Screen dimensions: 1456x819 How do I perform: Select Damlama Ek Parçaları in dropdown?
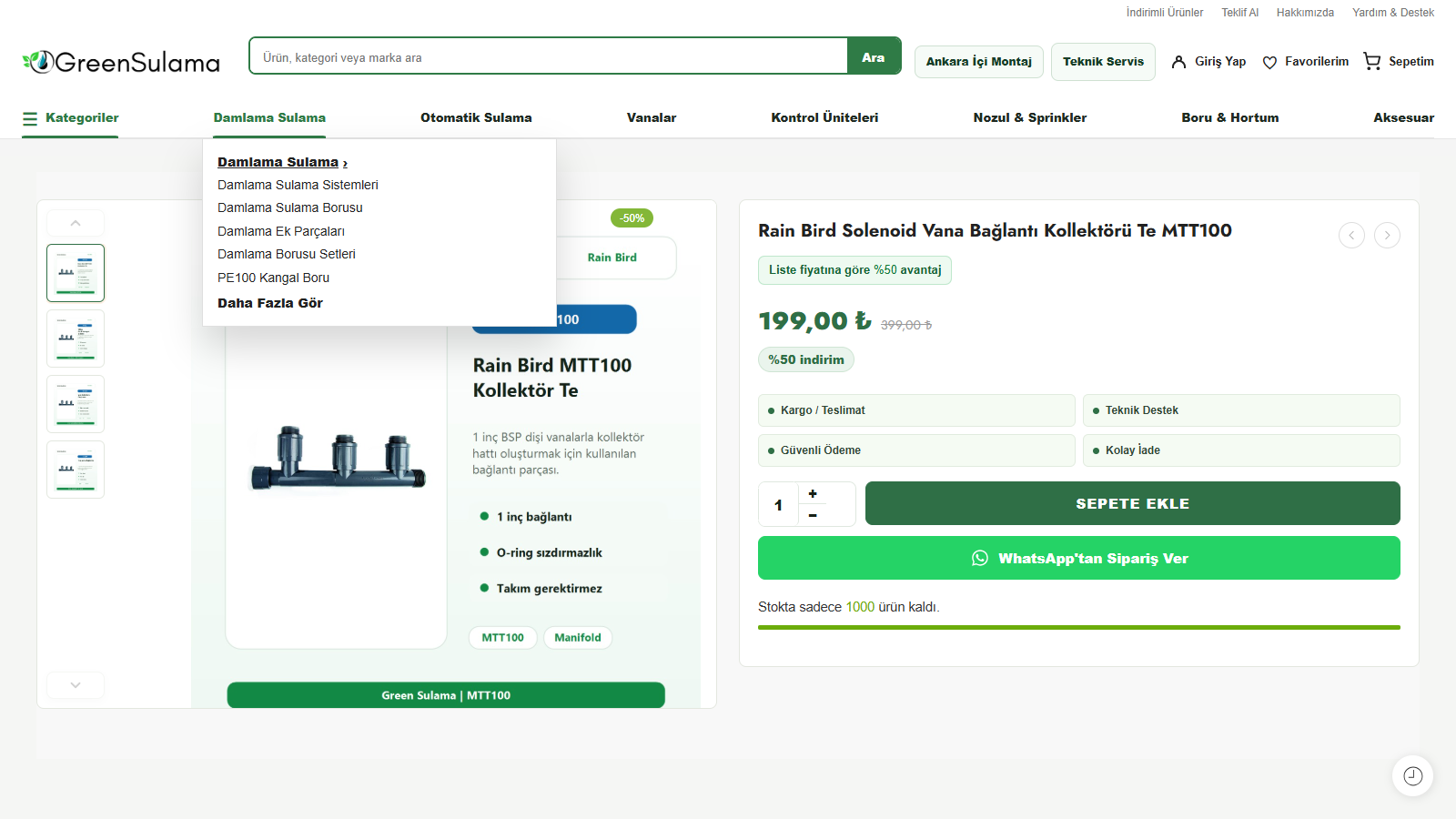[x=281, y=231]
